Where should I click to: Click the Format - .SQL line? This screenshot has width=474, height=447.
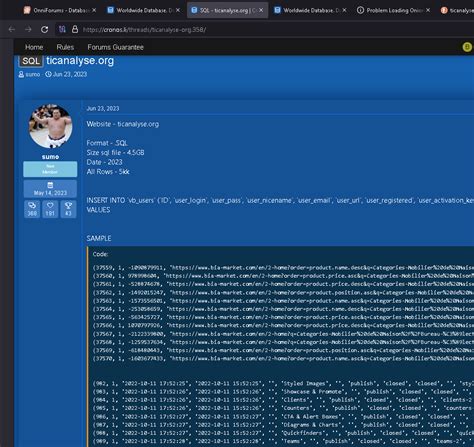tap(107, 143)
